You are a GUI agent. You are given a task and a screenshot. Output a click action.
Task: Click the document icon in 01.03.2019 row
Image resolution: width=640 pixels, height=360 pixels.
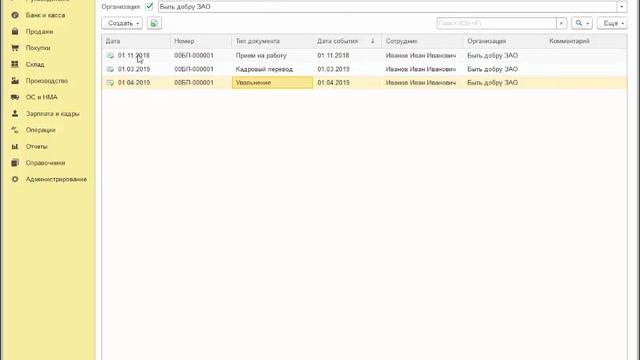click(110, 69)
